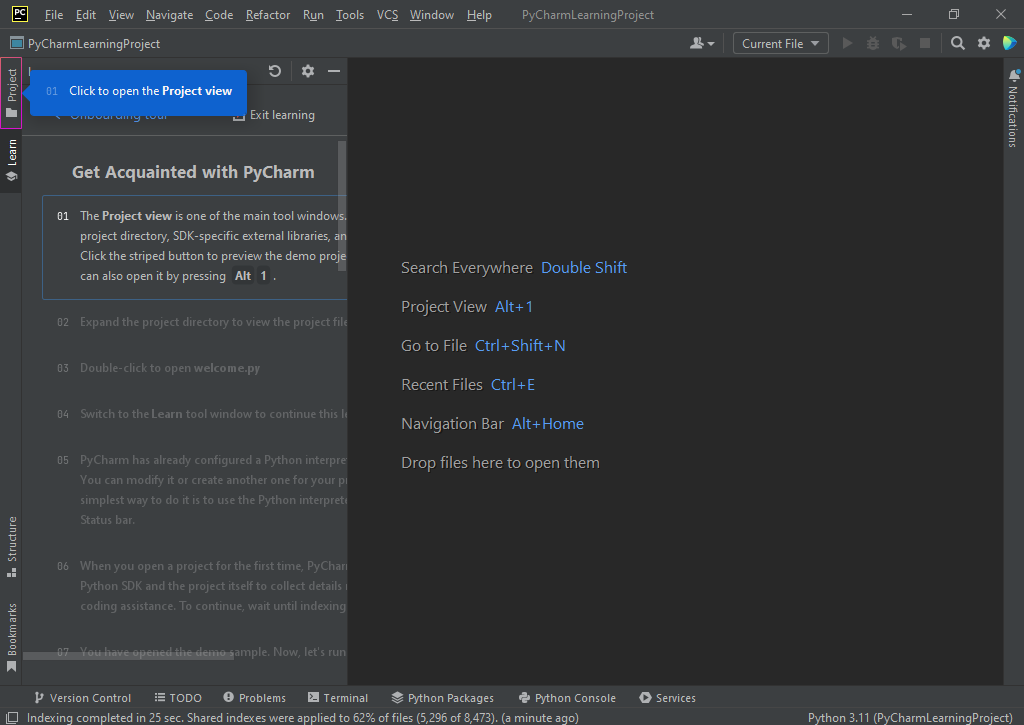This screenshot has width=1024, height=725.
Task: Toggle the Learn tool window
Action: click(11, 160)
